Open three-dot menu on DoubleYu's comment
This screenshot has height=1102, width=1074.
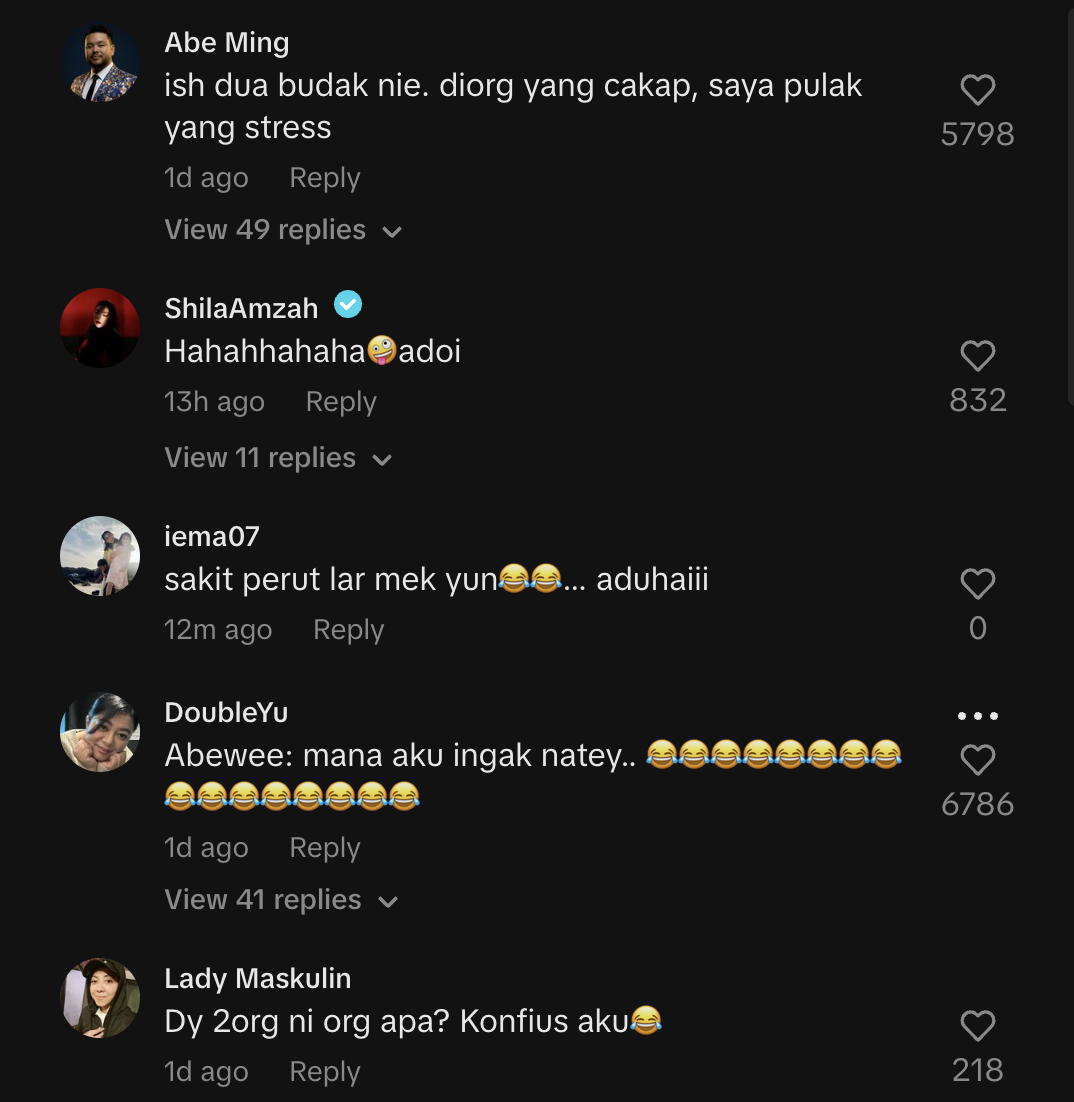pyautogui.click(x=977, y=716)
